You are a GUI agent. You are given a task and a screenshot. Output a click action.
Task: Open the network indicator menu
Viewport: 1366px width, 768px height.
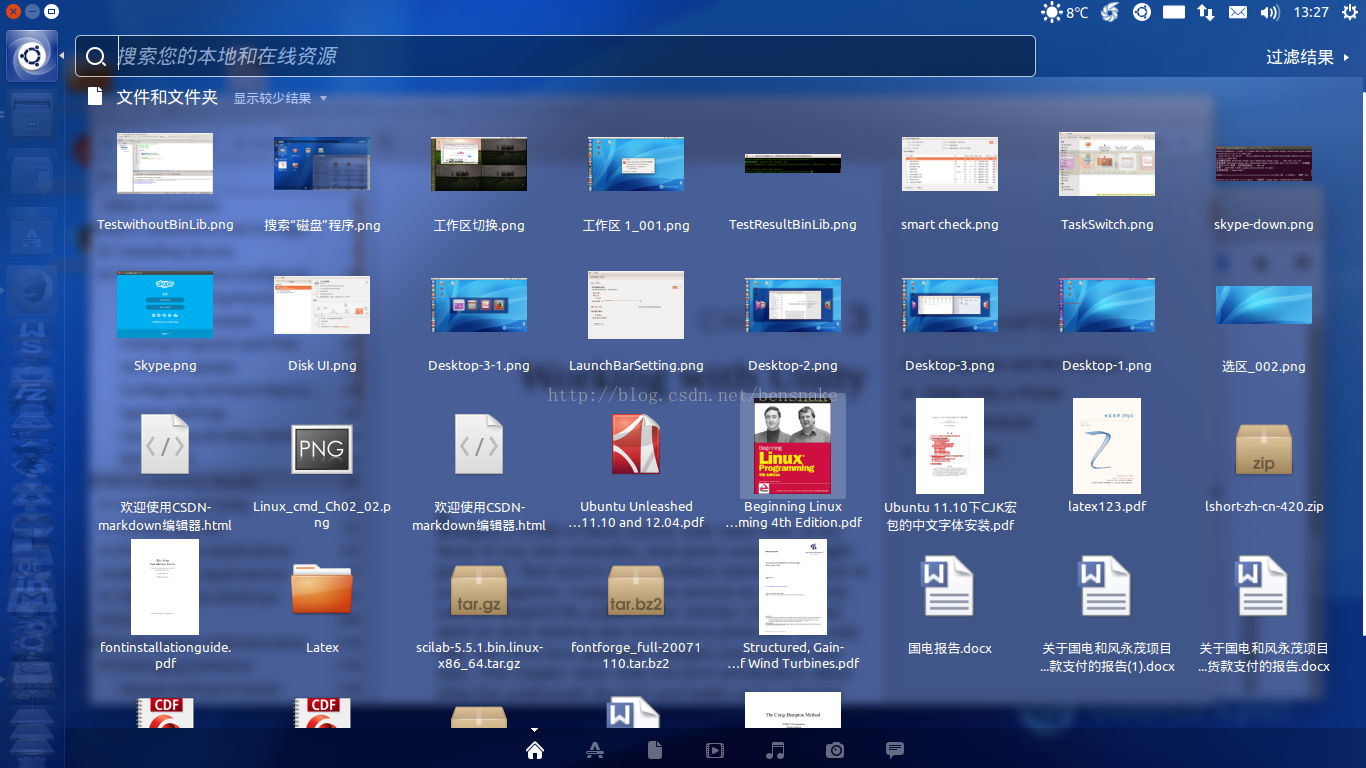point(1206,13)
